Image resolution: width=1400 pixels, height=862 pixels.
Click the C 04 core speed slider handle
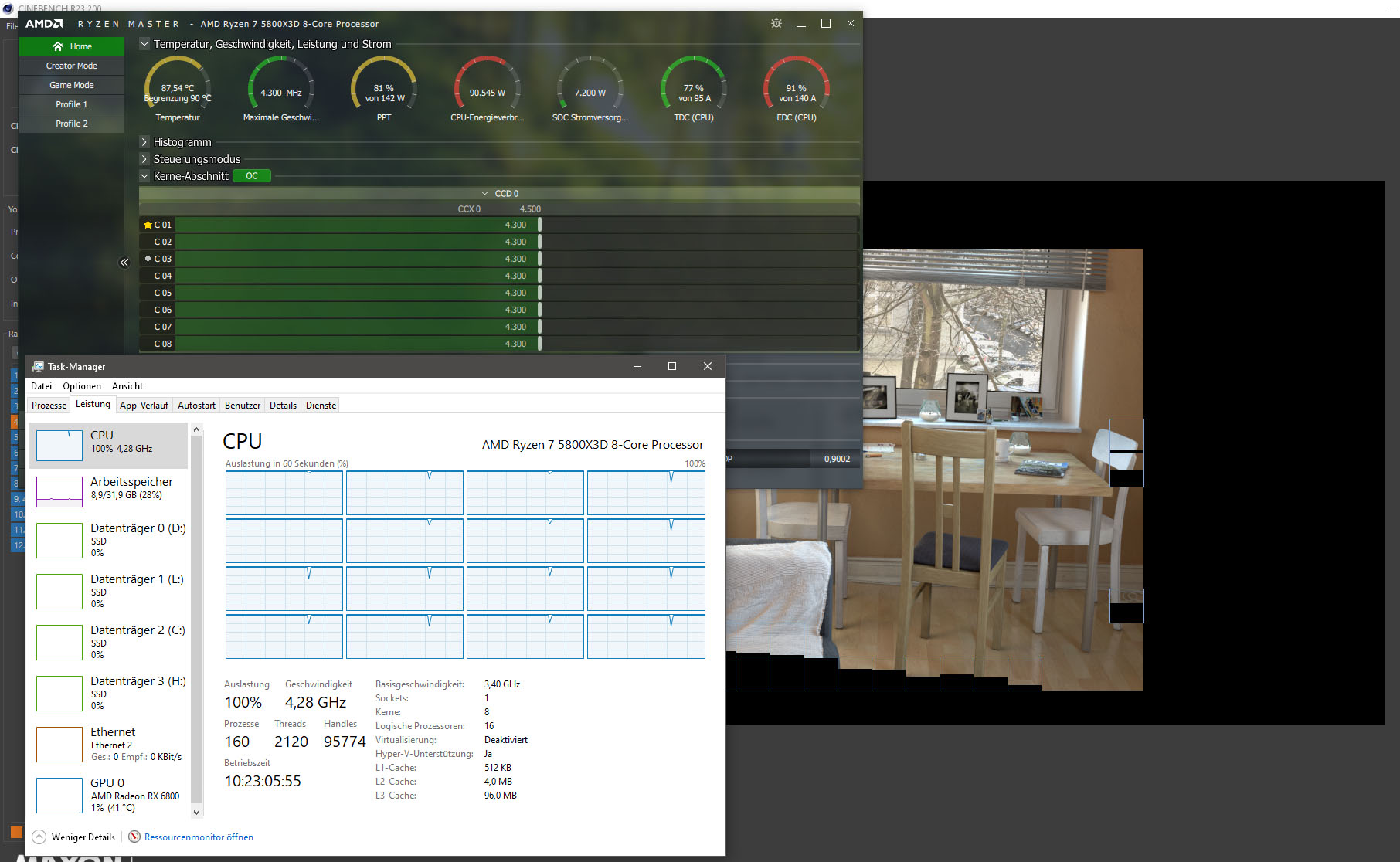tap(539, 276)
